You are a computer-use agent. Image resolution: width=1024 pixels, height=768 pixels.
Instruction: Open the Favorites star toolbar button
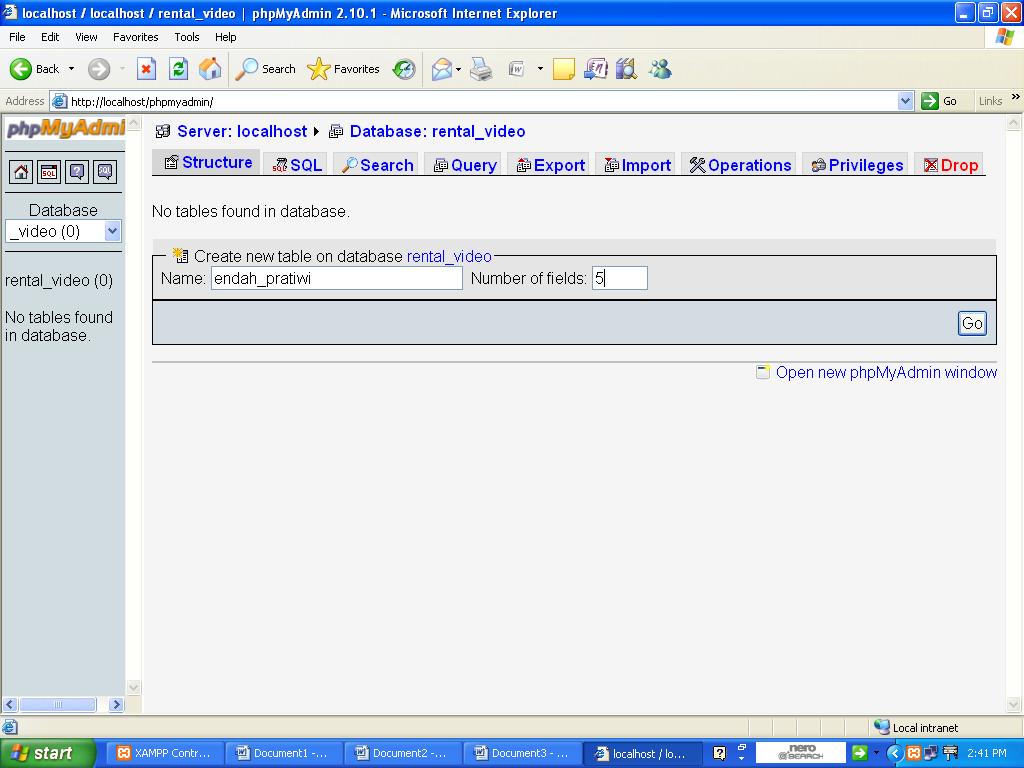[x=344, y=69]
